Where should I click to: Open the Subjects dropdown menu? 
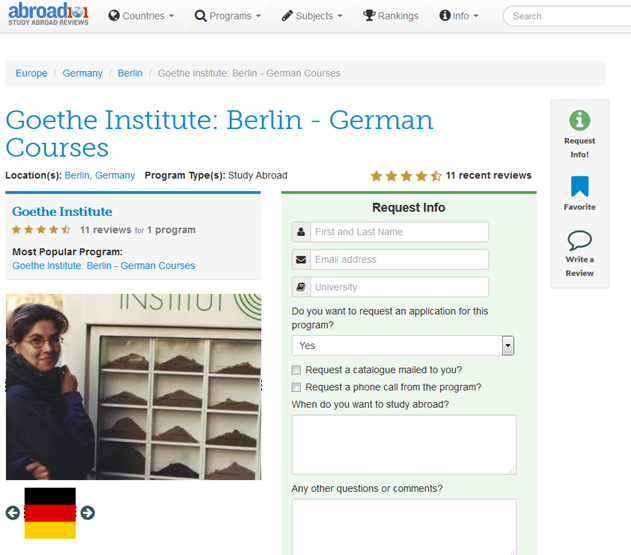tap(312, 16)
